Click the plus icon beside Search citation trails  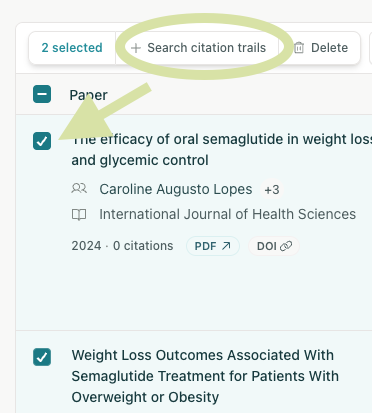coord(136,48)
